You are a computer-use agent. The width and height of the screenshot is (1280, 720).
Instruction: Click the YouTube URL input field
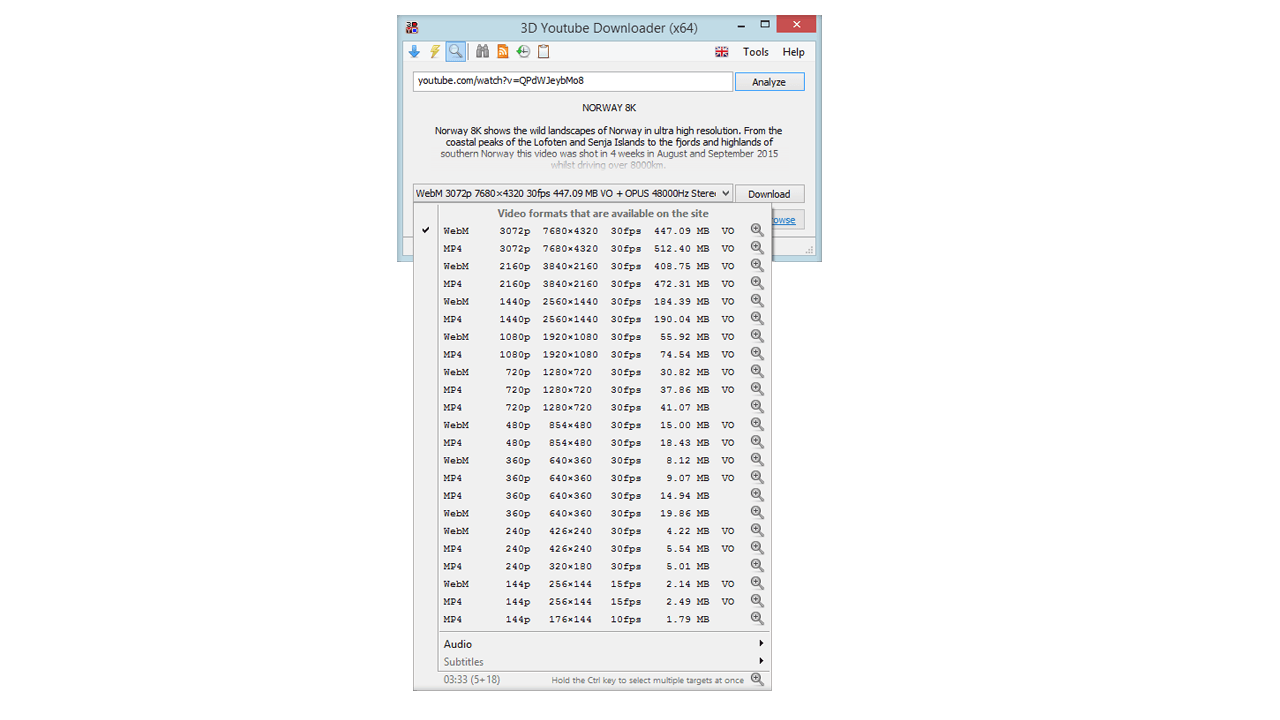pos(571,81)
